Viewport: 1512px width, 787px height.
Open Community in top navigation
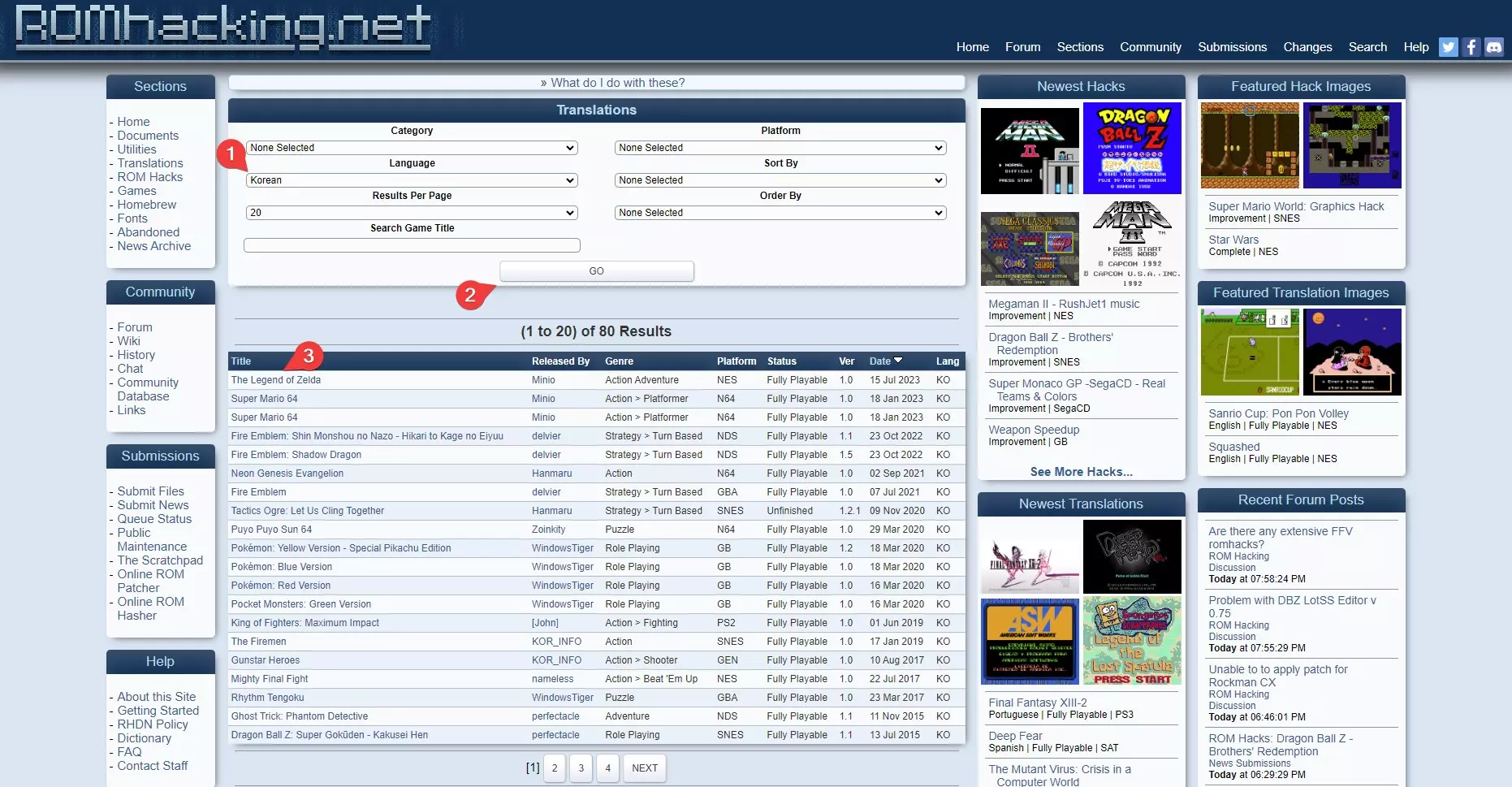point(1151,47)
